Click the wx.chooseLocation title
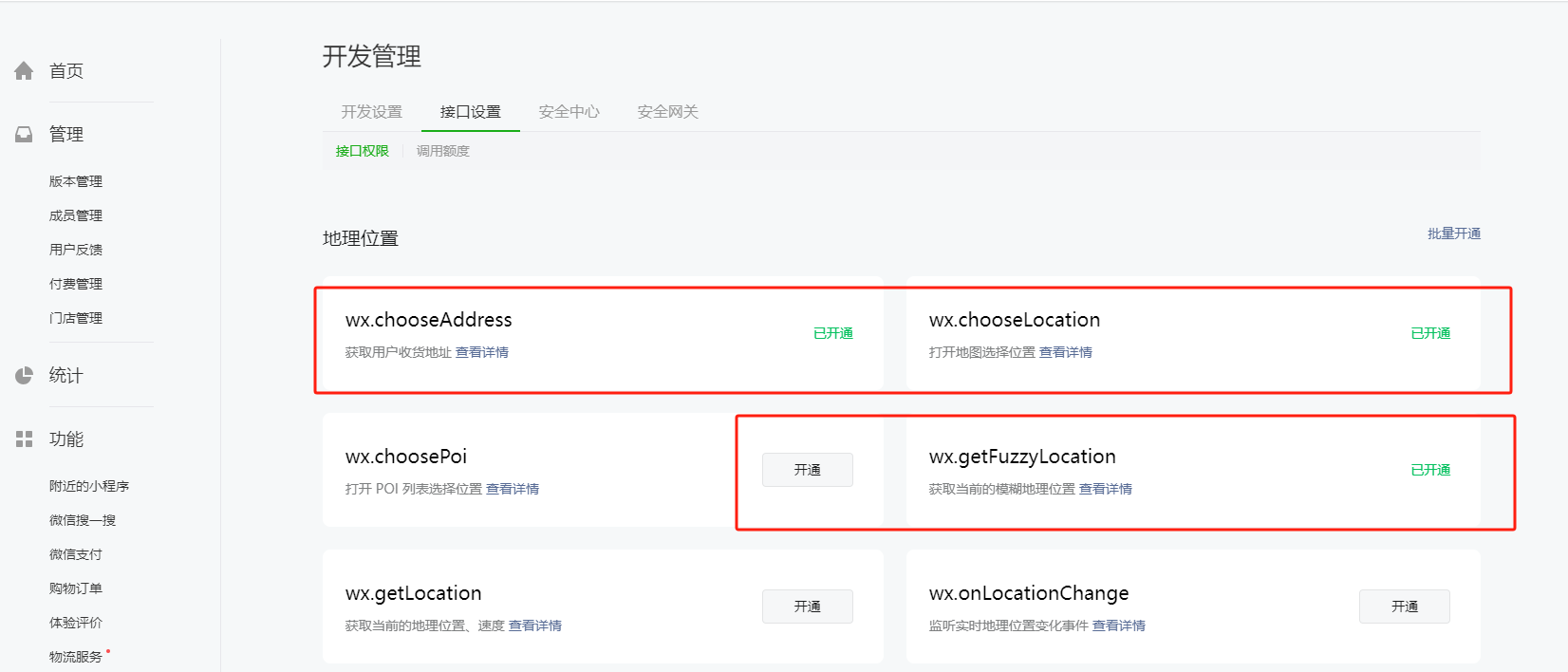Screen dimensions: 1568x672 1015,320
